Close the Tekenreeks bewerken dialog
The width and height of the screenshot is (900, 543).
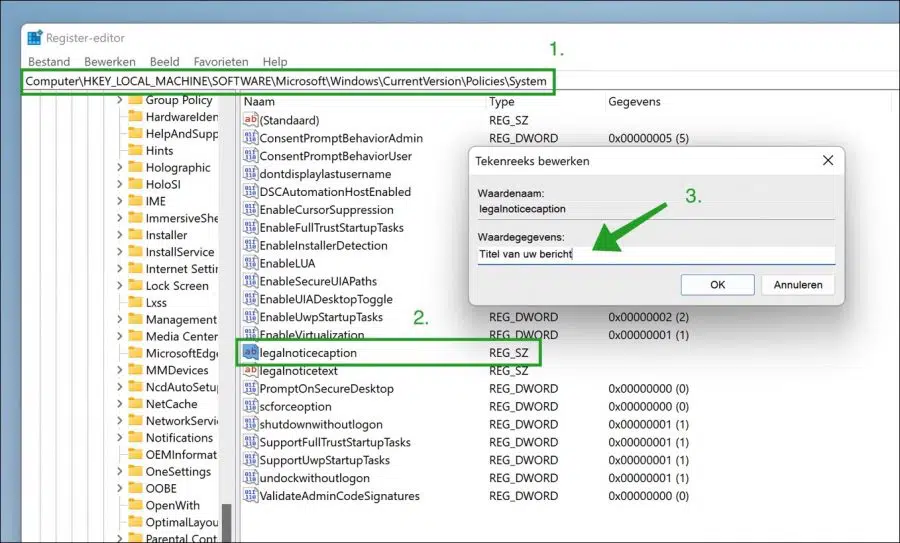[828, 160]
